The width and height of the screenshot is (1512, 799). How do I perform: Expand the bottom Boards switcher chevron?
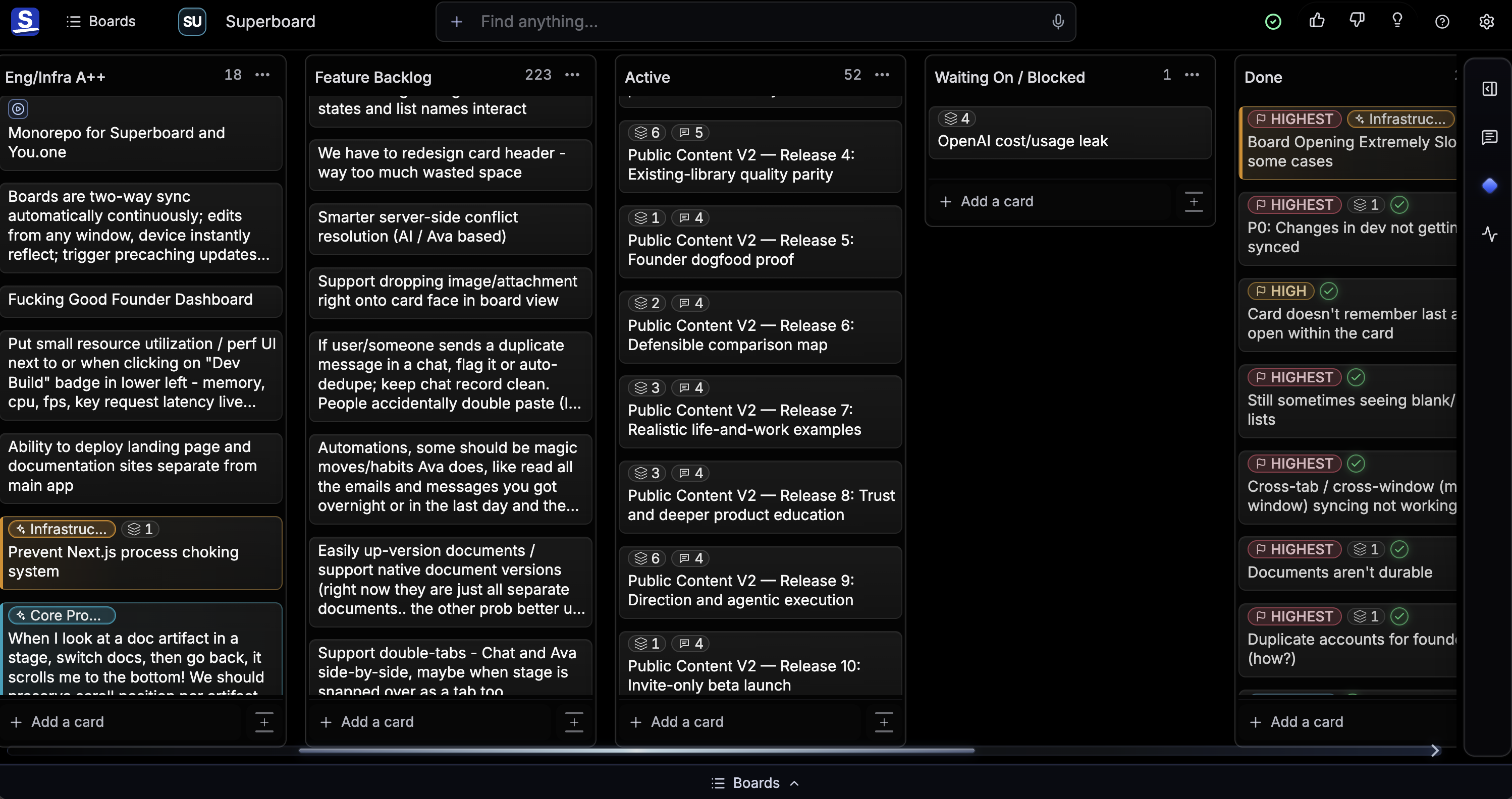pyautogui.click(x=794, y=783)
